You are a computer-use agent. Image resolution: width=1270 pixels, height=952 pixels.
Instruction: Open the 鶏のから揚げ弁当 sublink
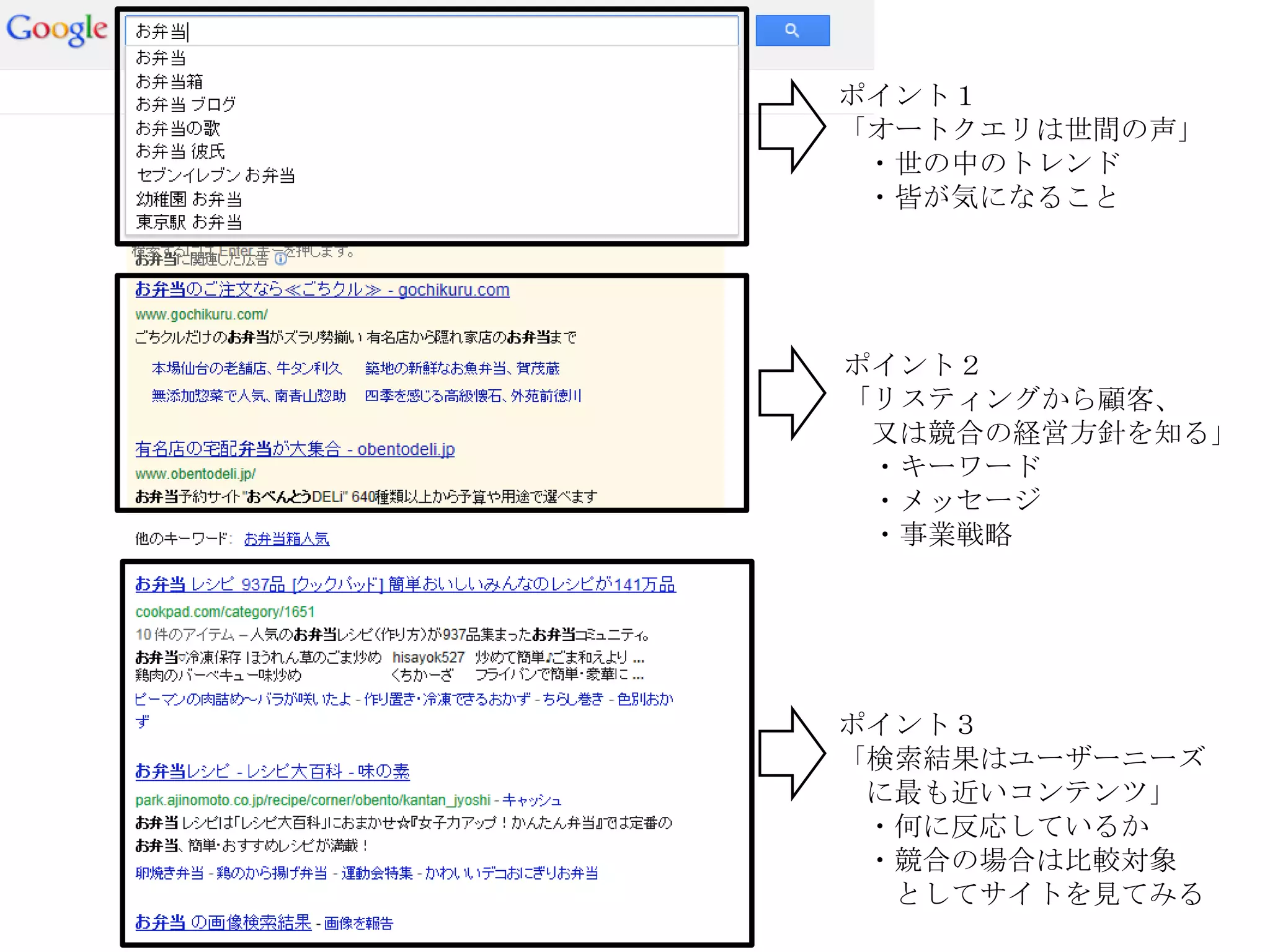tap(272, 873)
